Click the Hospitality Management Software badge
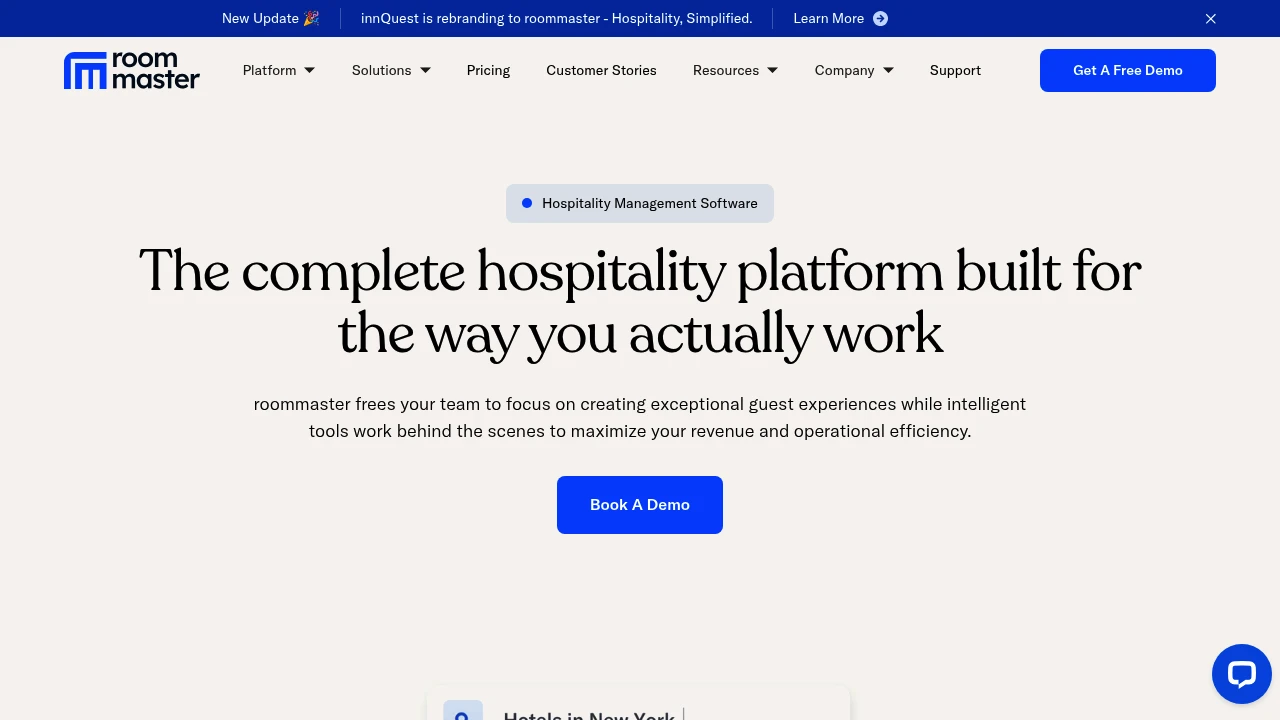Image resolution: width=1280 pixels, height=720 pixels. [640, 203]
